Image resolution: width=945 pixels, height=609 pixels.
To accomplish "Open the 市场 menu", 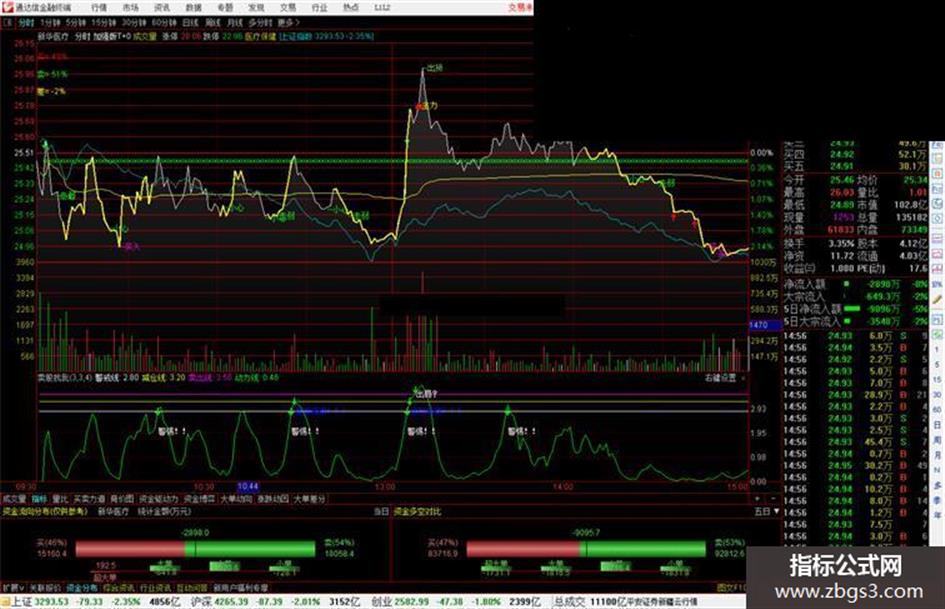I will click(130, 7).
